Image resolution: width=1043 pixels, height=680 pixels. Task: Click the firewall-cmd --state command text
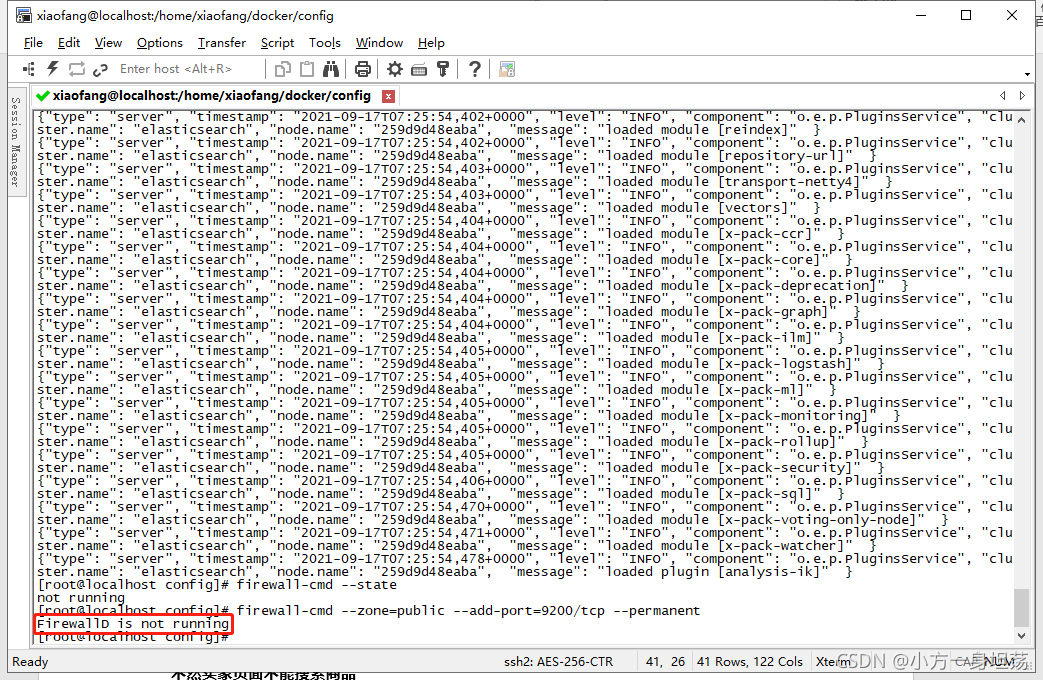pyautogui.click(x=317, y=585)
